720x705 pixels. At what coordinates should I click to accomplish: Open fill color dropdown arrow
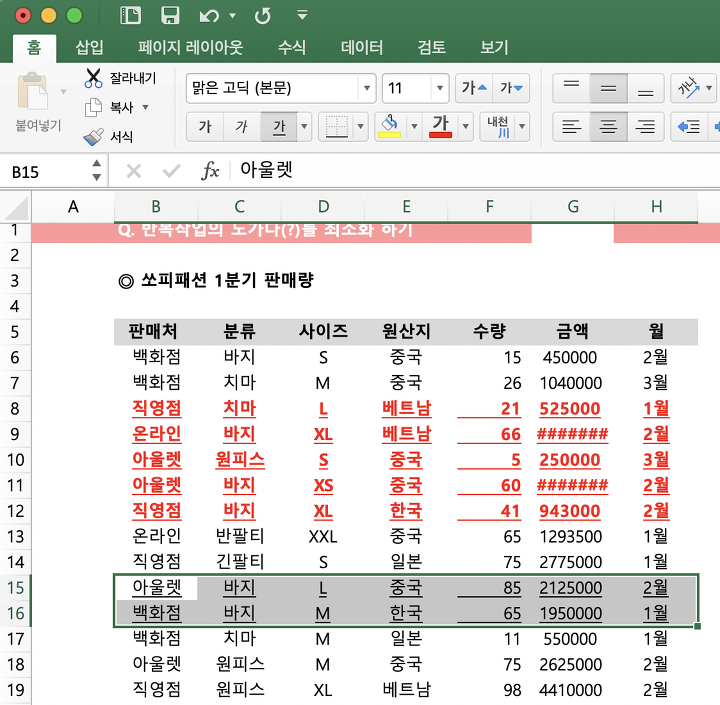(414, 126)
